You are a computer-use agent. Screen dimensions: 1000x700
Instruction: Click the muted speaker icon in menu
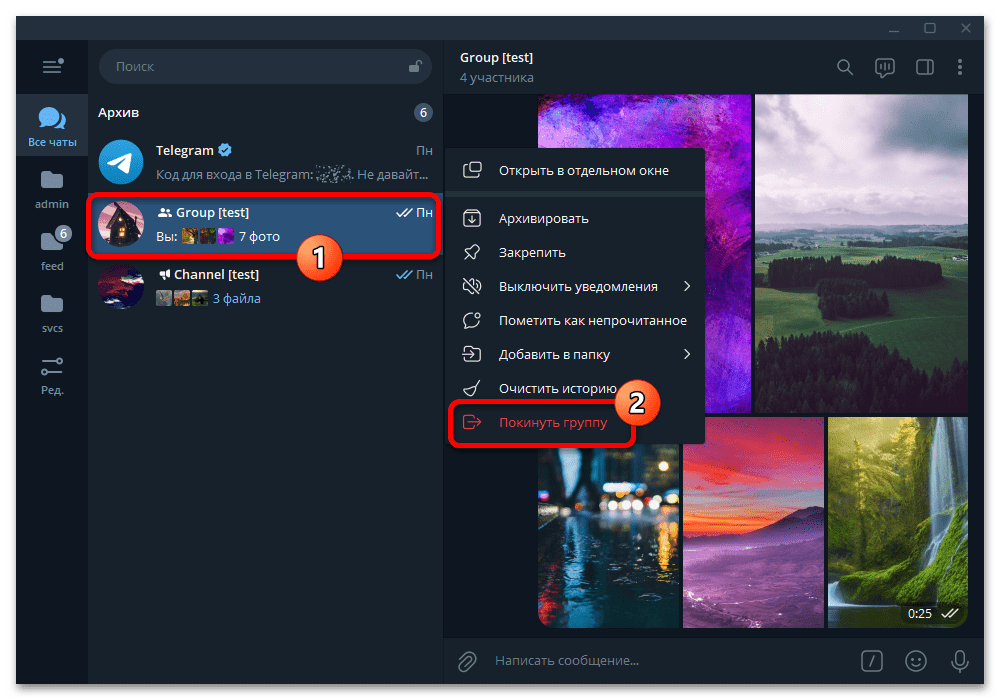tap(472, 286)
